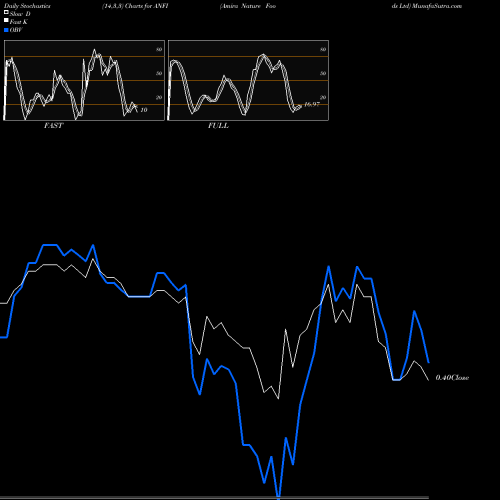Screen dimensions: 500x500
Task: Click the '(14,3,3) Charts for ANFI' heading
Action: (135, 6)
